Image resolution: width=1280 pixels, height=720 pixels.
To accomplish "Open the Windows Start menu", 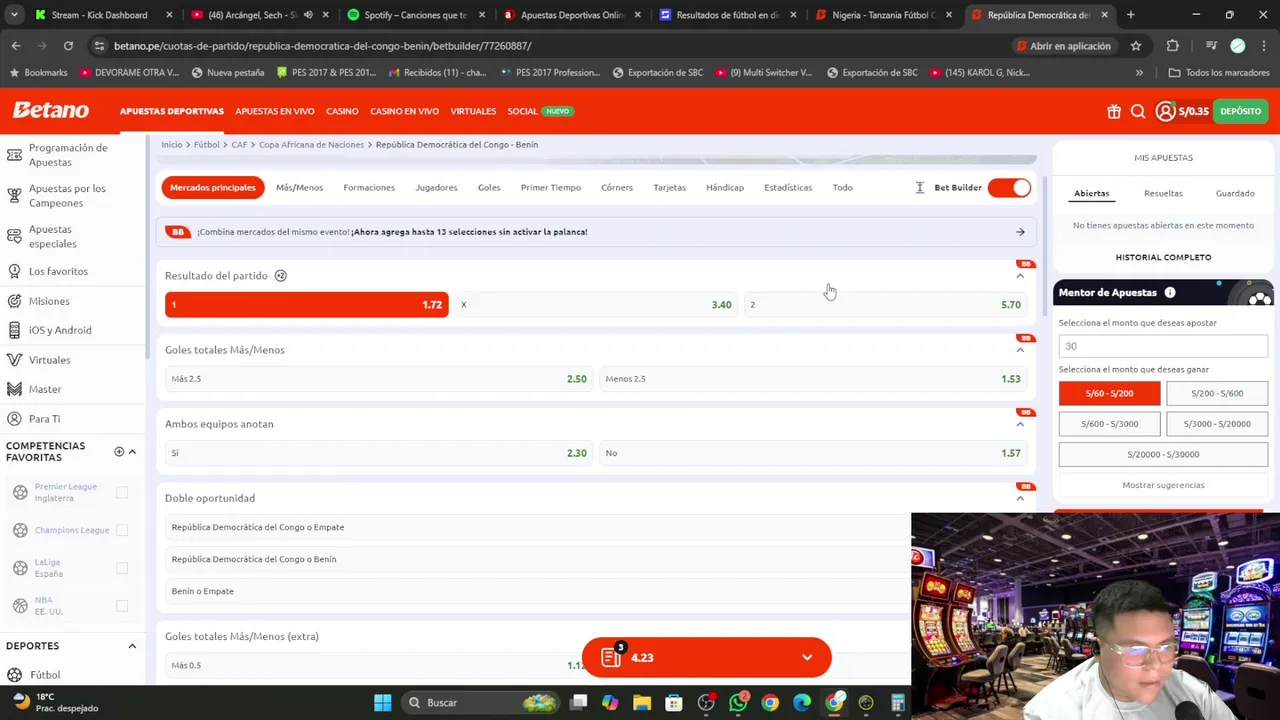I will (383, 703).
